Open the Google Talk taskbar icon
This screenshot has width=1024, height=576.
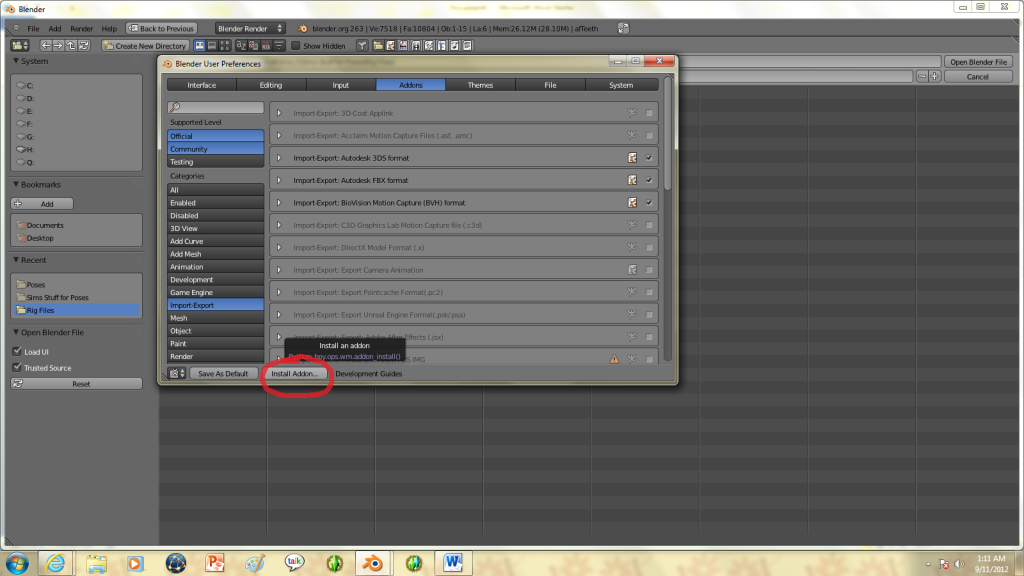point(294,563)
